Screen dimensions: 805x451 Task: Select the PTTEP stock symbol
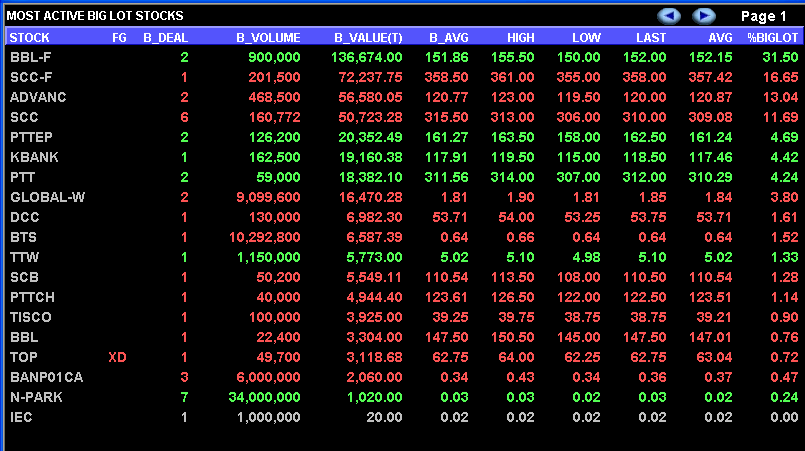(31, 137)
